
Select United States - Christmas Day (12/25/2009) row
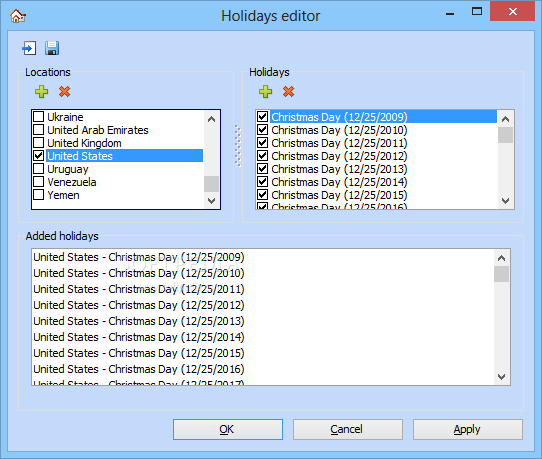(x=263, y=257)
